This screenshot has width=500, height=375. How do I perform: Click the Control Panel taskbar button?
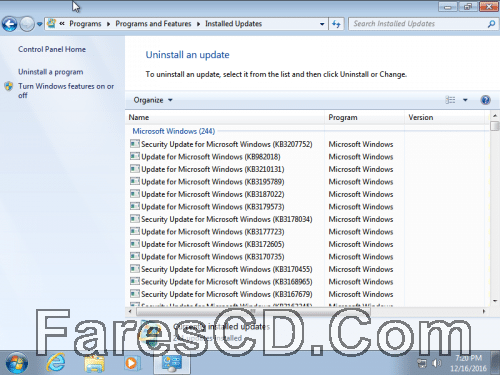(172, 363)
